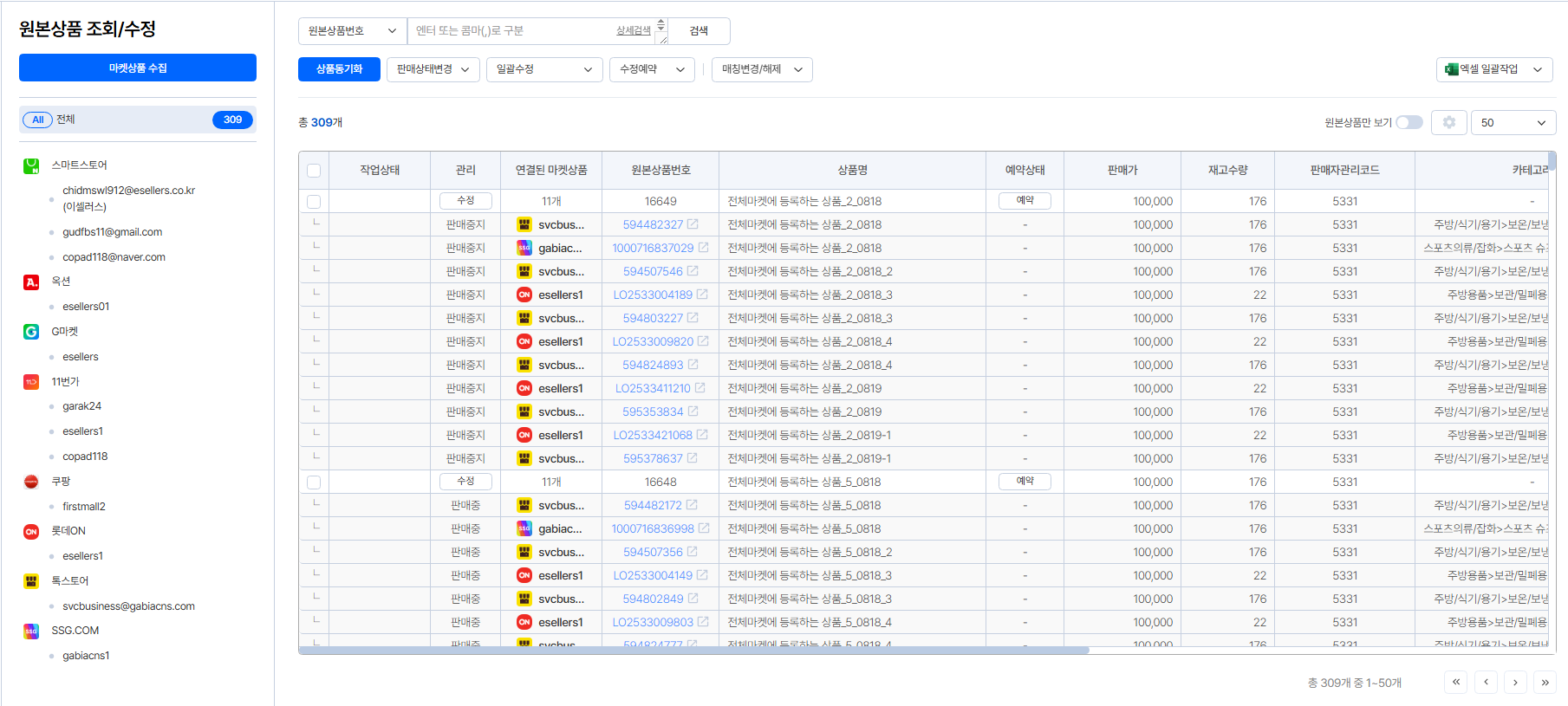Click the SSG.COM marketplace icon
This screenshot has width=1568, height=706.
pyautogui.click(x=31, y=632)
